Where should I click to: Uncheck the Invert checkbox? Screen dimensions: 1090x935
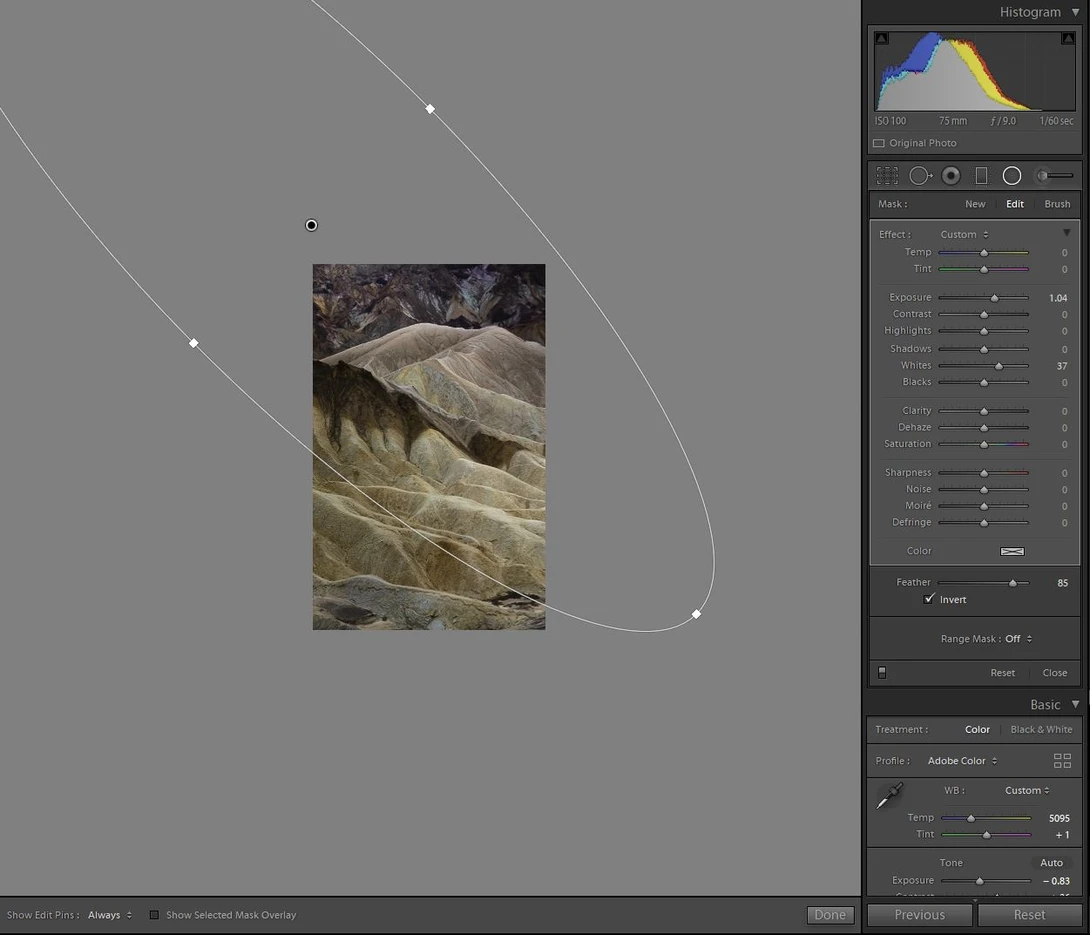pyautogui.click(x=929, y=599)
